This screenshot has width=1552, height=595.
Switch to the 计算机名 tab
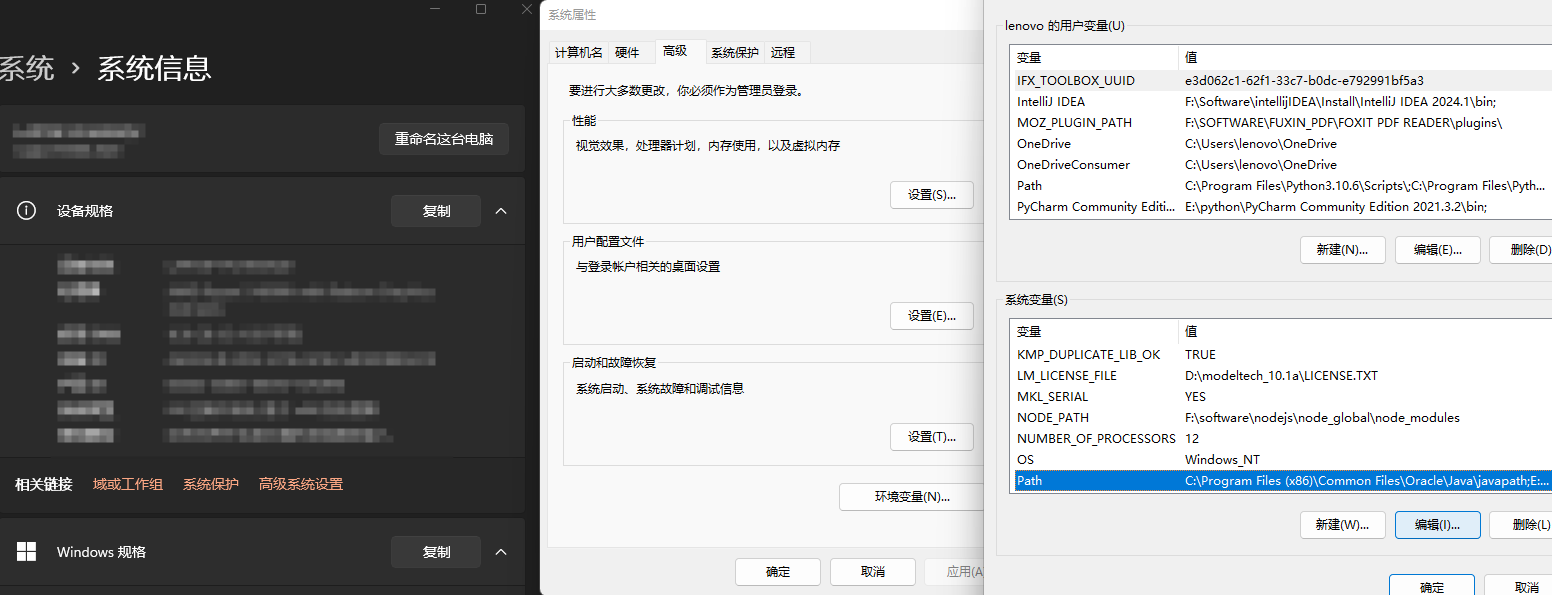(579, 53)
